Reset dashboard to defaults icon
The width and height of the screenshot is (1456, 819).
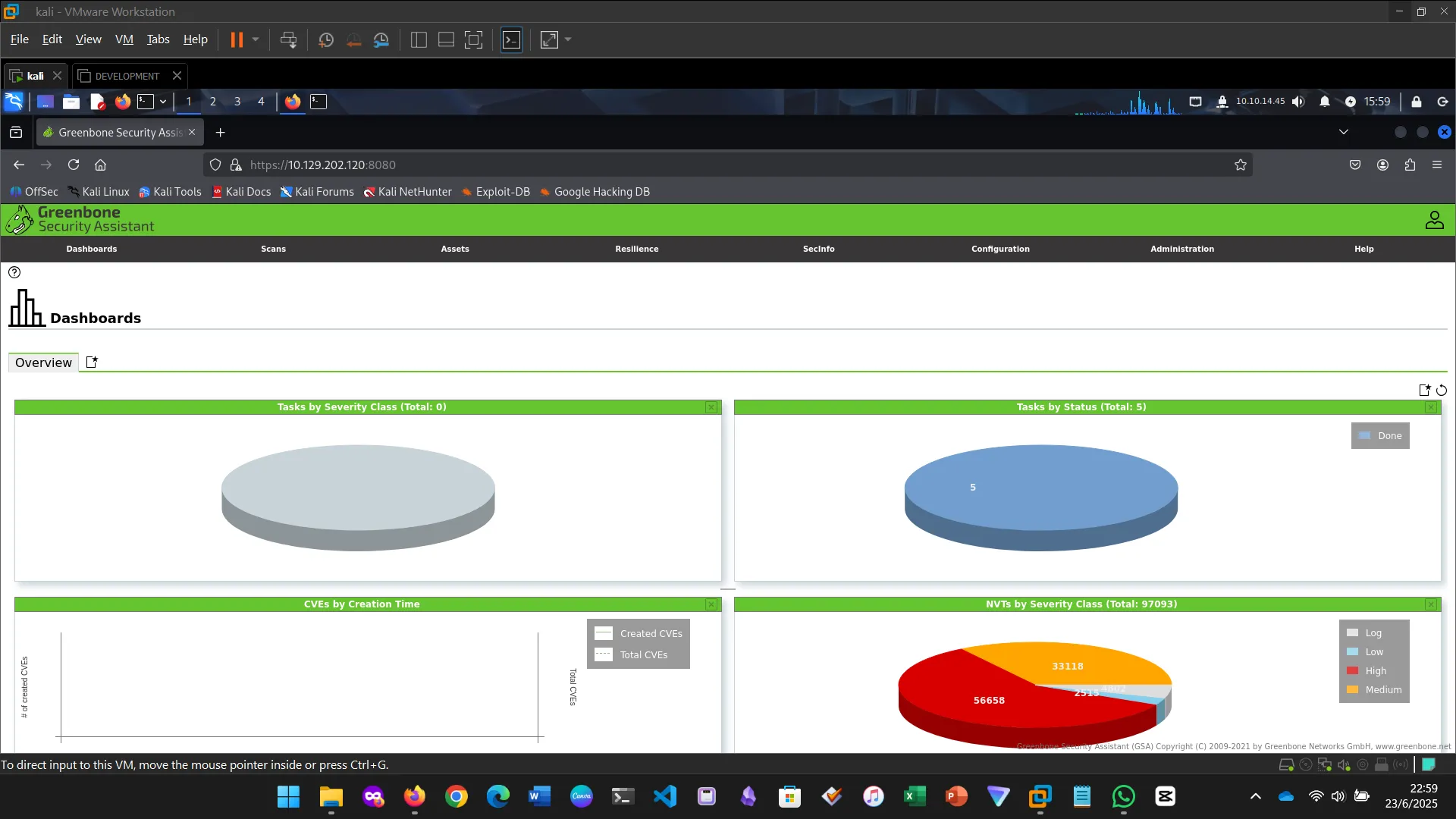tap(1442, 391)
